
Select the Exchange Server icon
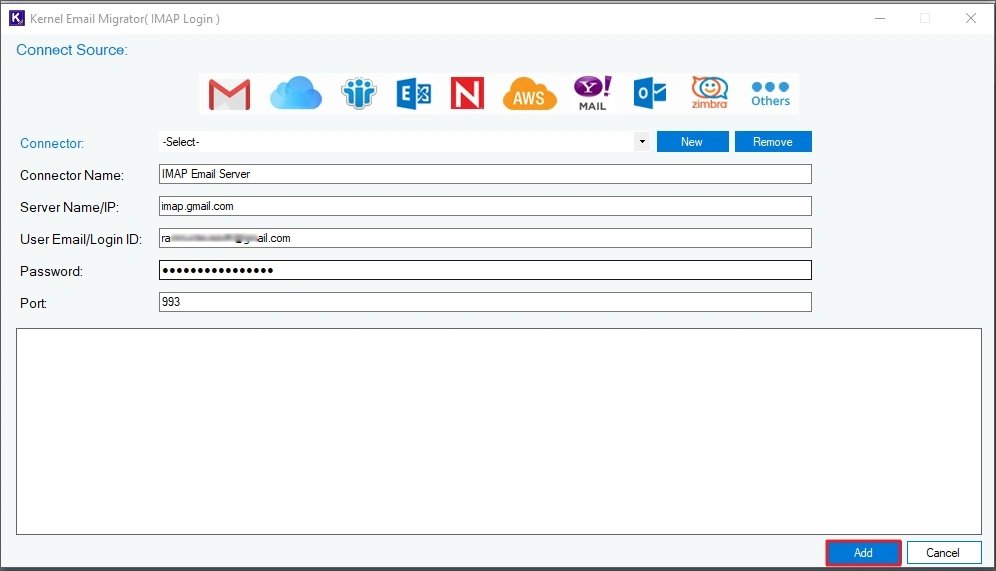click(413, 94)
